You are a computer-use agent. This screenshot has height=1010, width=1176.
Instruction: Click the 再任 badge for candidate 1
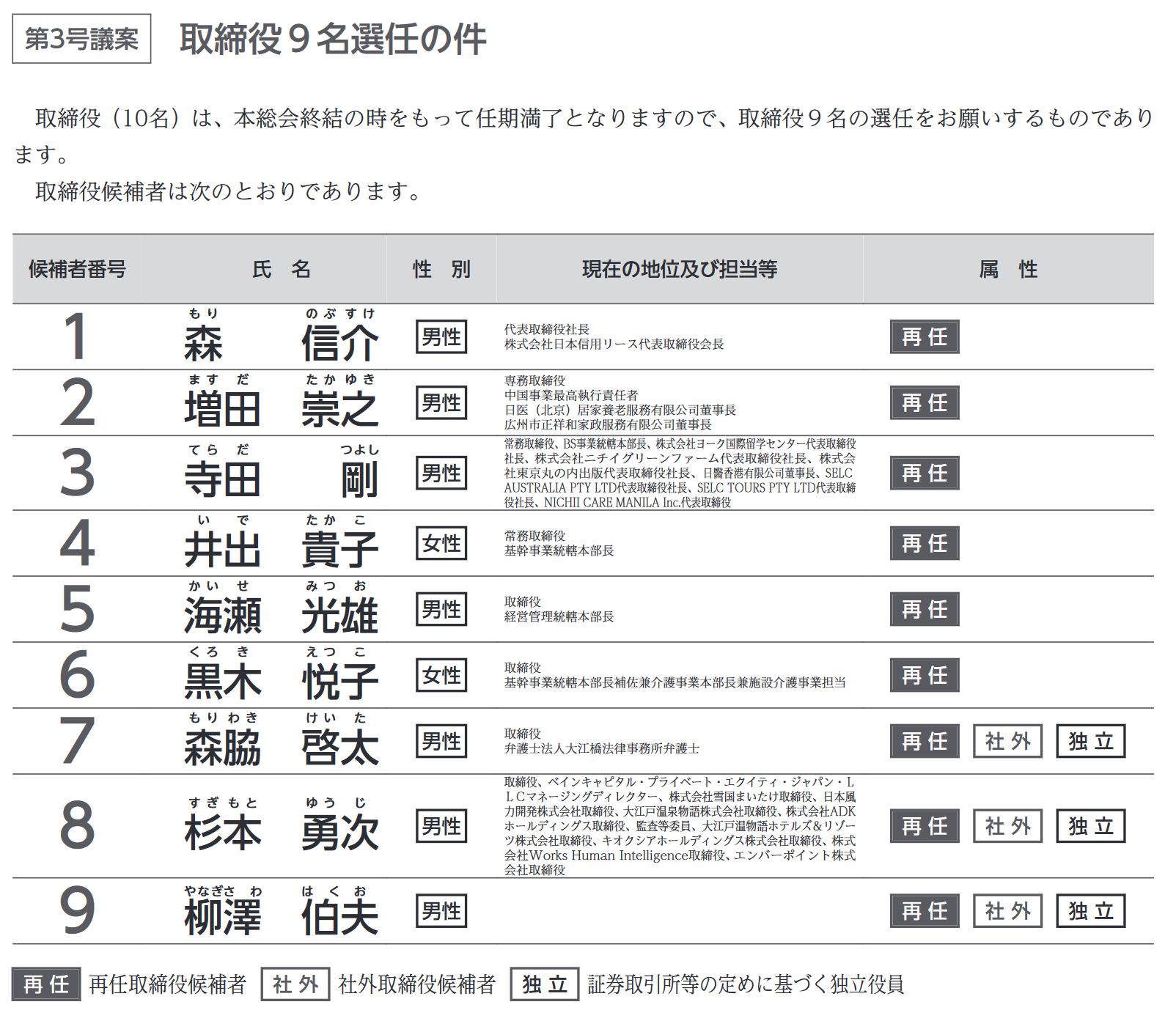click(x=925, y=337)
